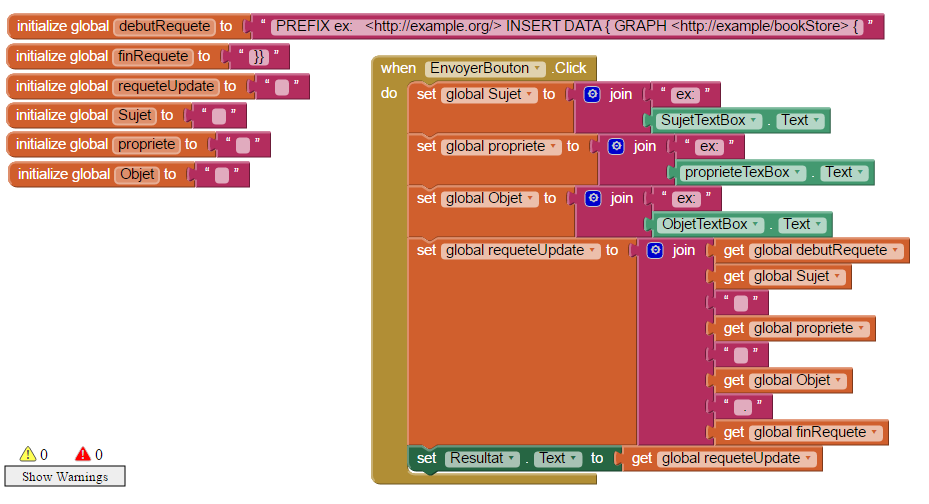Edit the "." text block above get global finRequete
The height and width of the screenshot is (504, 929).
pyautogui.click(x=743, y=407)
